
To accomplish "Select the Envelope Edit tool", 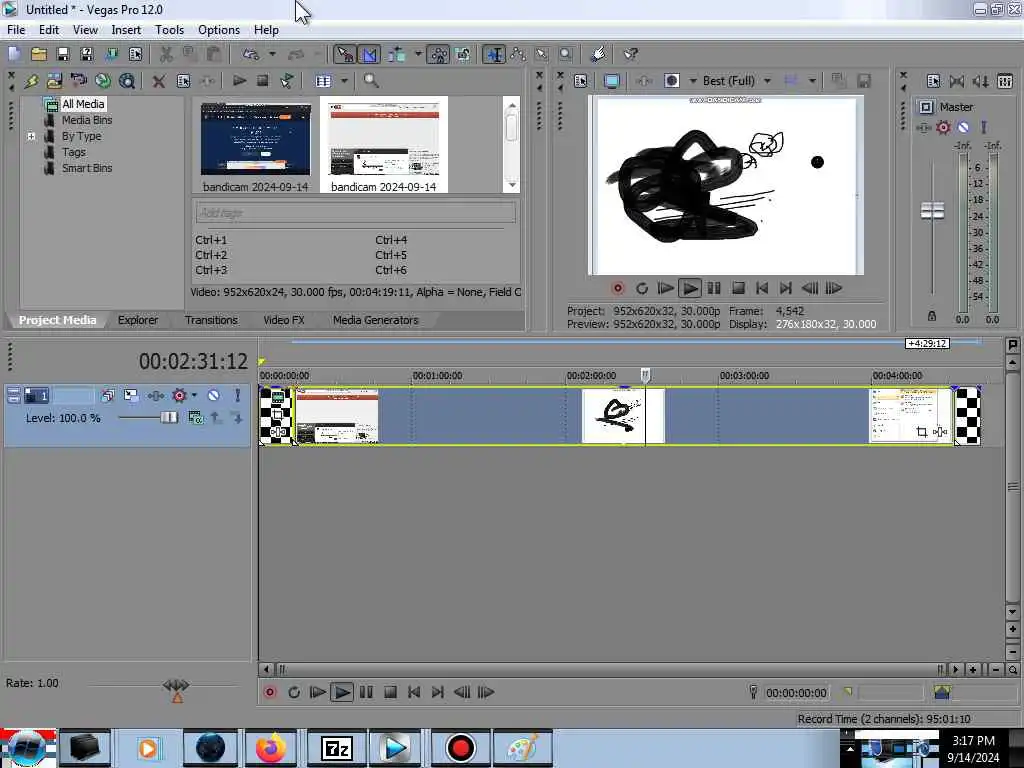I will point(518,54).
